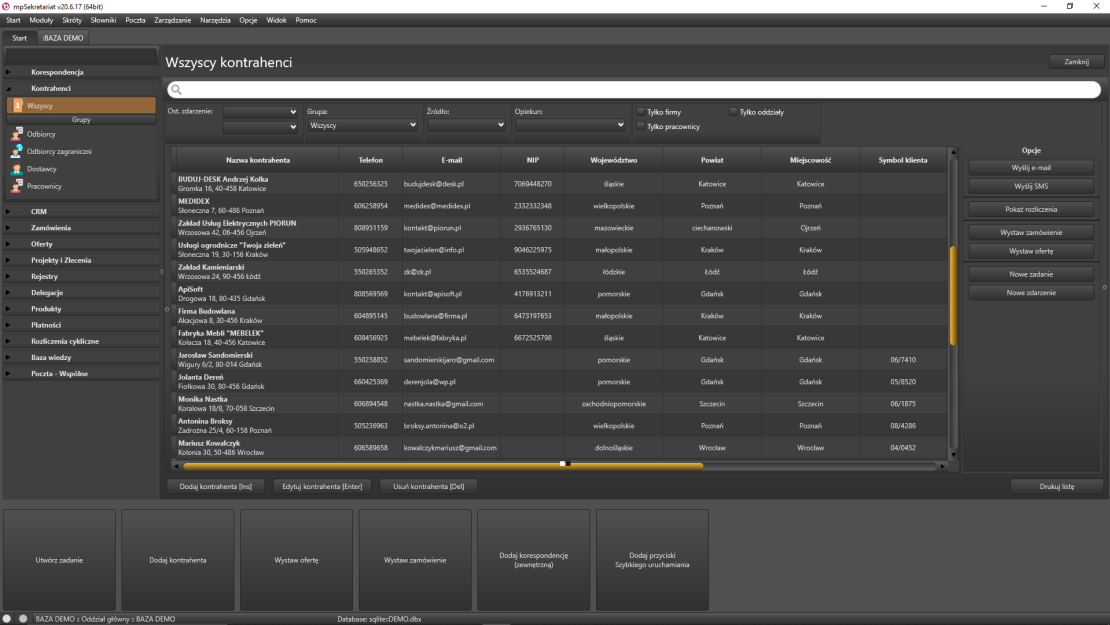Image resolution: width=1110 pixels, height=625 pixels.
Task: Click the Nazwa kontrahenta column header
Action: point(258,161)
